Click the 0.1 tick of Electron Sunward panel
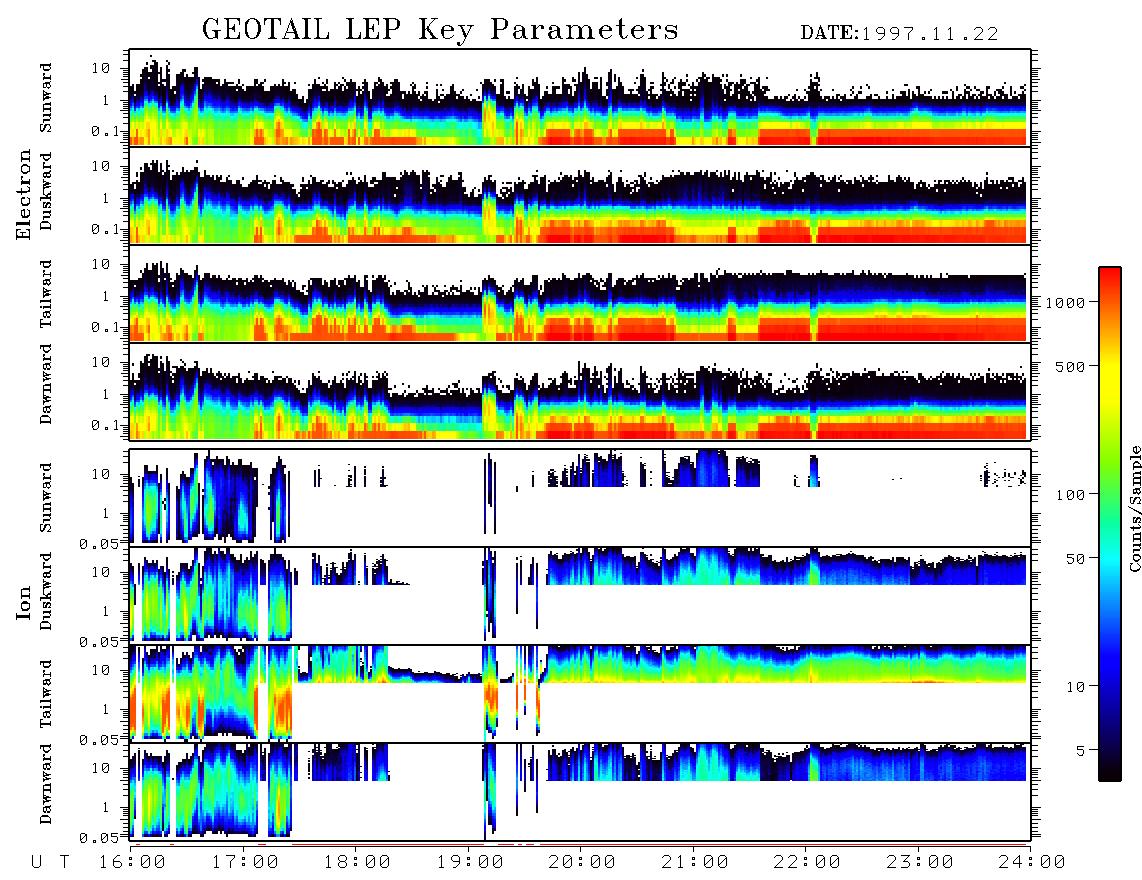 [x=108, y=131]
